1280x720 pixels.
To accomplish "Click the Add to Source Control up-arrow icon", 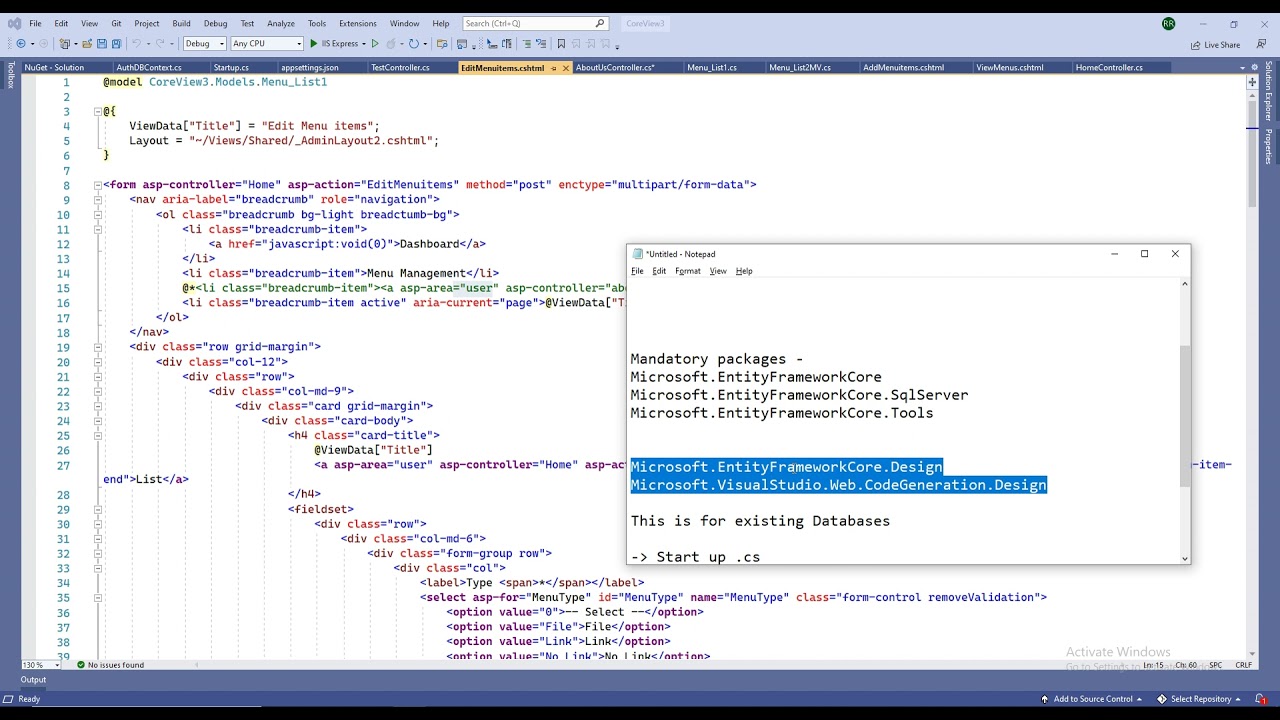I will pos(1045,699).
